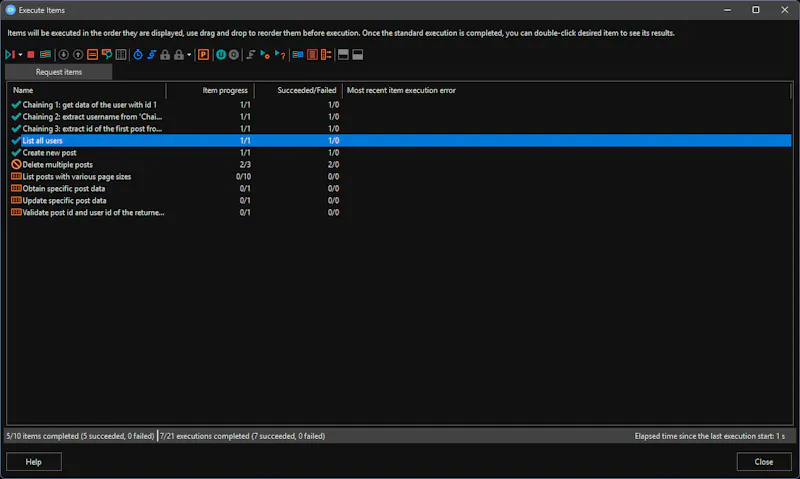This screenshot has width=800, height=479.
Task: Click the elapsed time status text
Action: pyautogui.click(x=710, y=436)
